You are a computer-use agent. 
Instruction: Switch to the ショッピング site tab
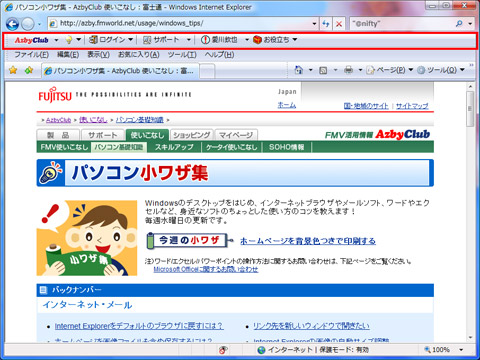coord(192,135)
